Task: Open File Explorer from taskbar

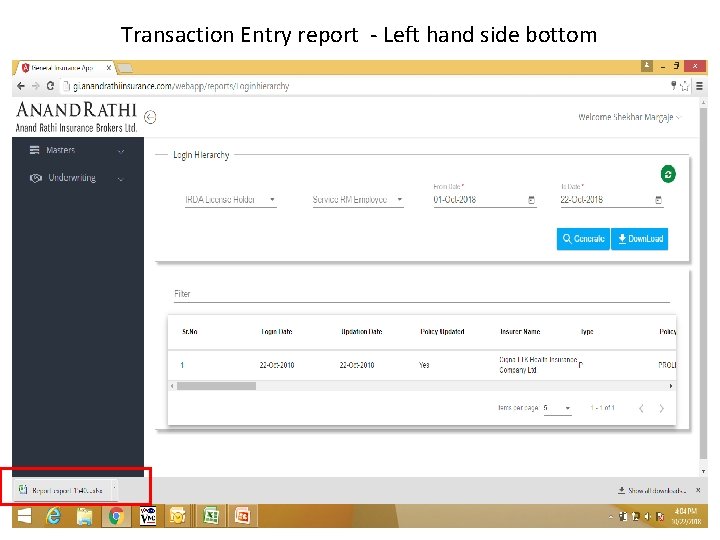Action: (x=84, y=517)
